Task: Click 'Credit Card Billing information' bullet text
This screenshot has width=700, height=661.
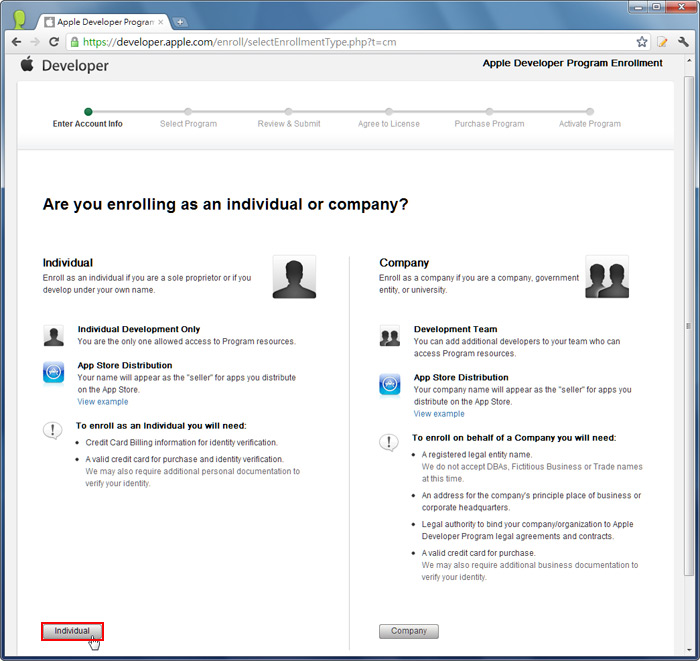Action: (181, 442)
